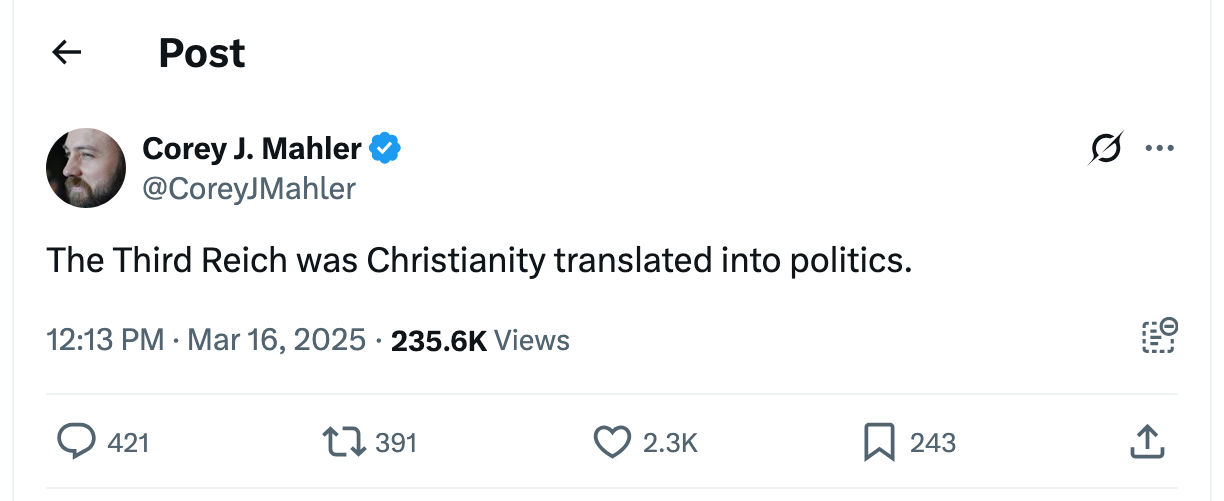The width and height of the screenshot is (1224, 501).
Task: Open the 12:13 PM · Mar 16, 2025 timestamp
Action: click(x=206, y=340)
